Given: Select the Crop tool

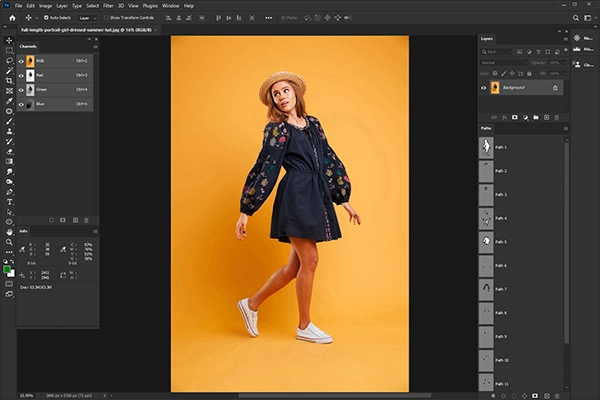Looking at the screenshot, I should (x=9, y=80).
